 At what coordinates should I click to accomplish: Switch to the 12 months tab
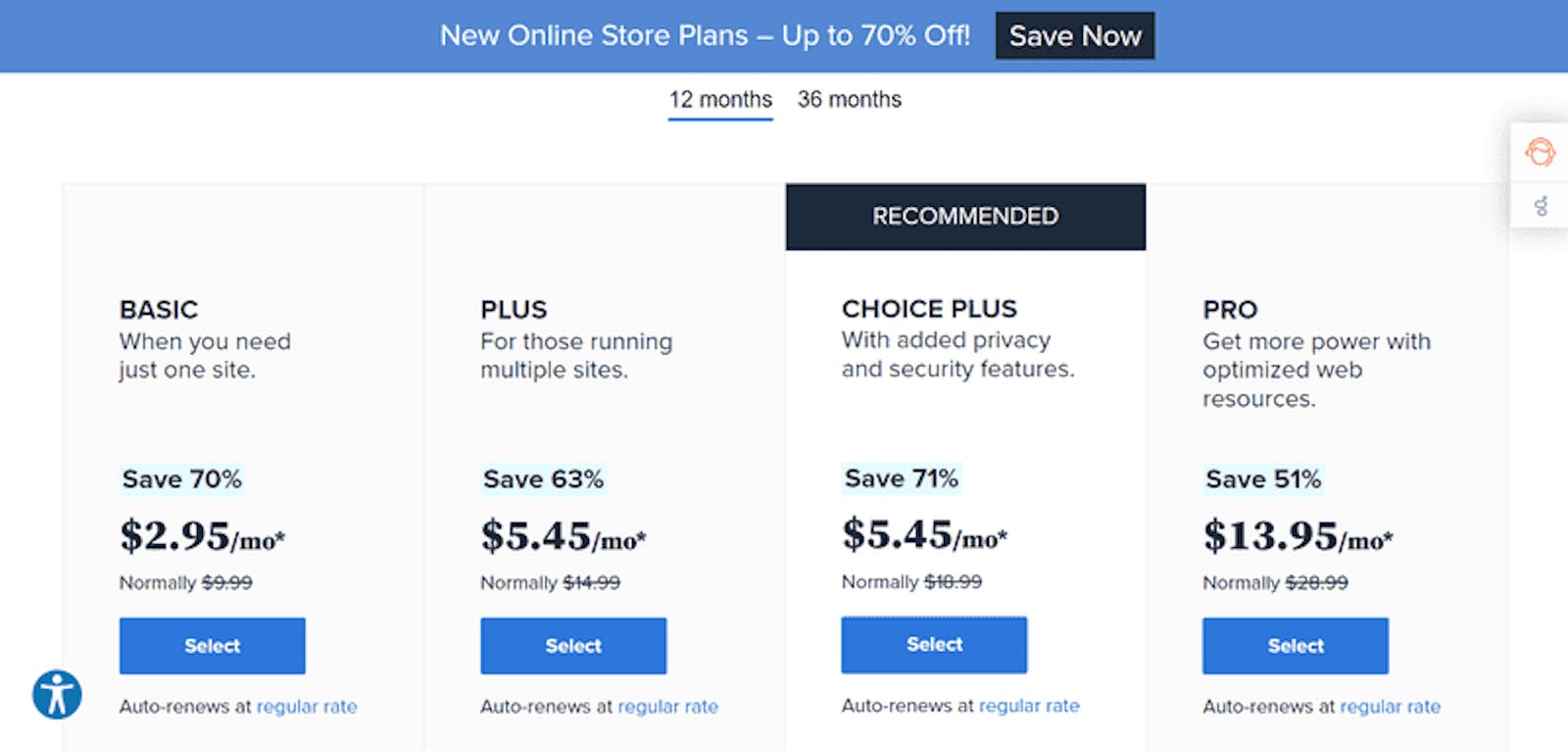pos(720,100)
